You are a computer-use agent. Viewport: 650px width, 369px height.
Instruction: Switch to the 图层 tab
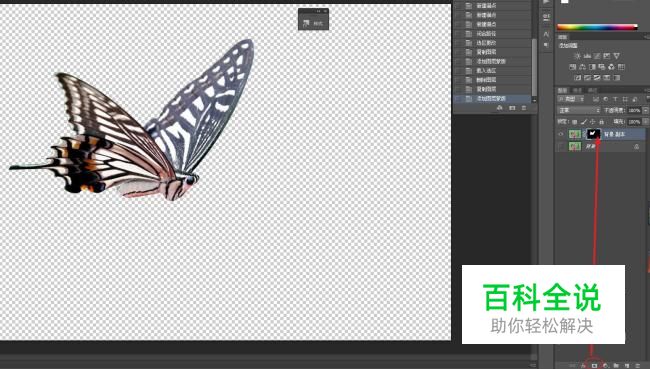point(563,90)
